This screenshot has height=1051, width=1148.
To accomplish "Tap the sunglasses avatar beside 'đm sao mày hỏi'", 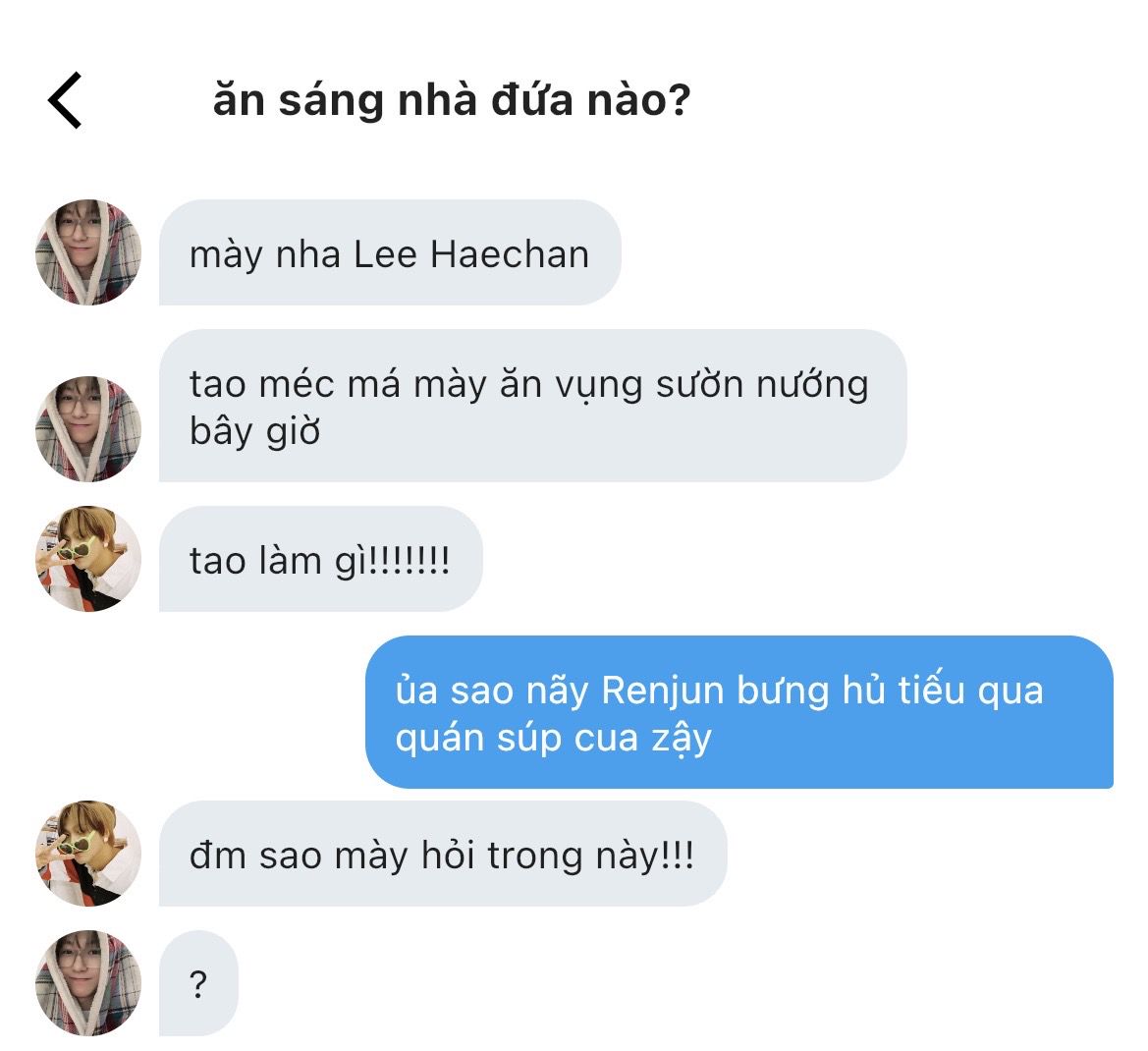I will tap(88, 854).
